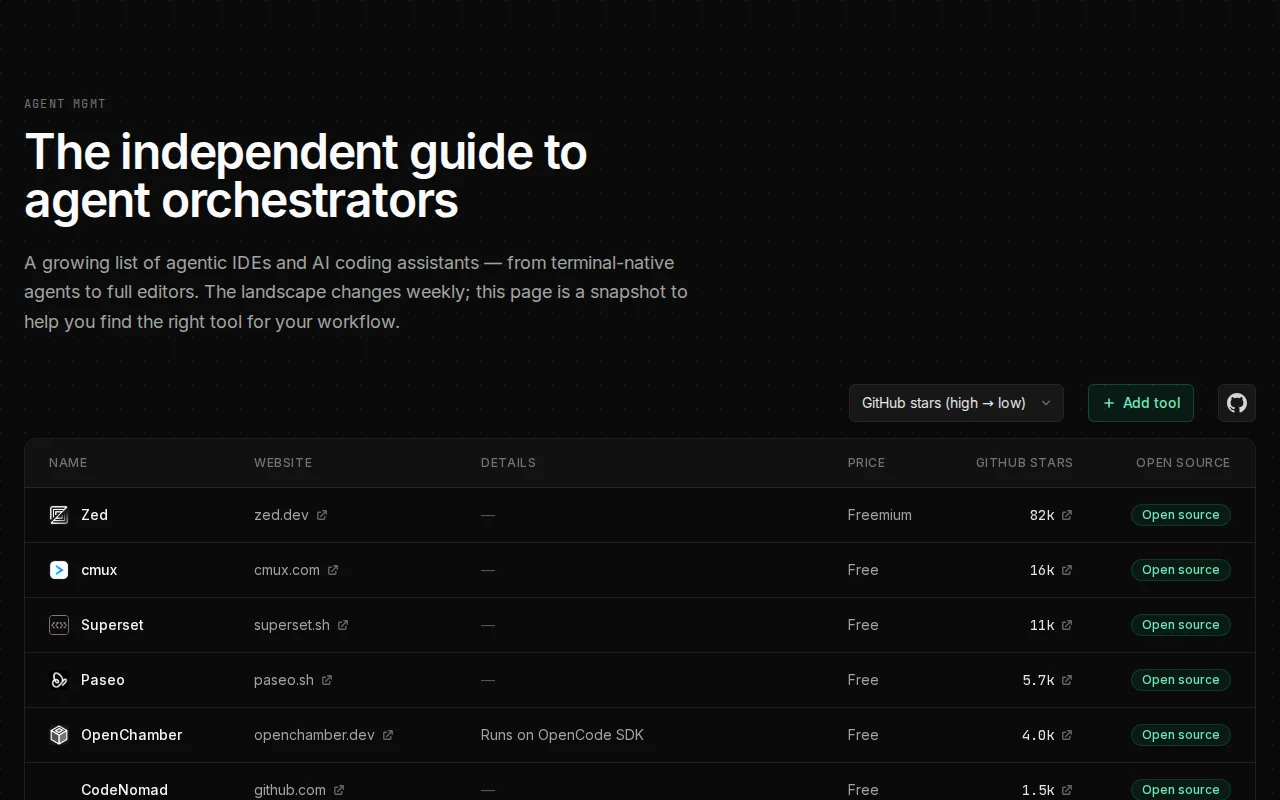Open the stars link icon next to 4.0k
Viewport: 1280px width, 800px height.
point(1067,735)
